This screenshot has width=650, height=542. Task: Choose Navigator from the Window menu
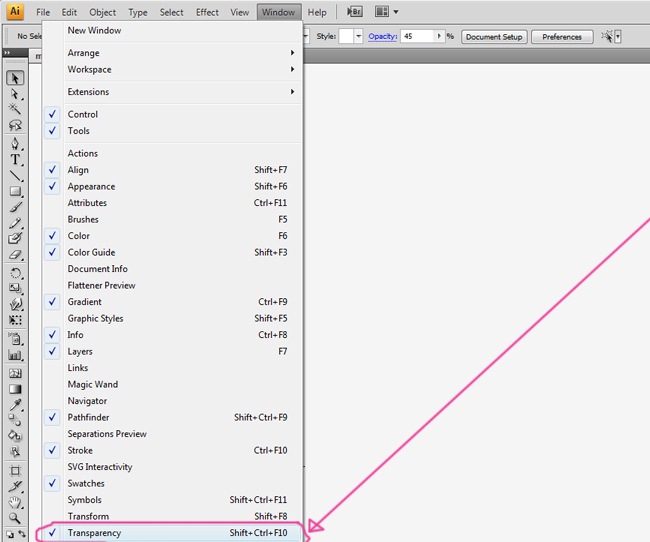click(87, 401)
